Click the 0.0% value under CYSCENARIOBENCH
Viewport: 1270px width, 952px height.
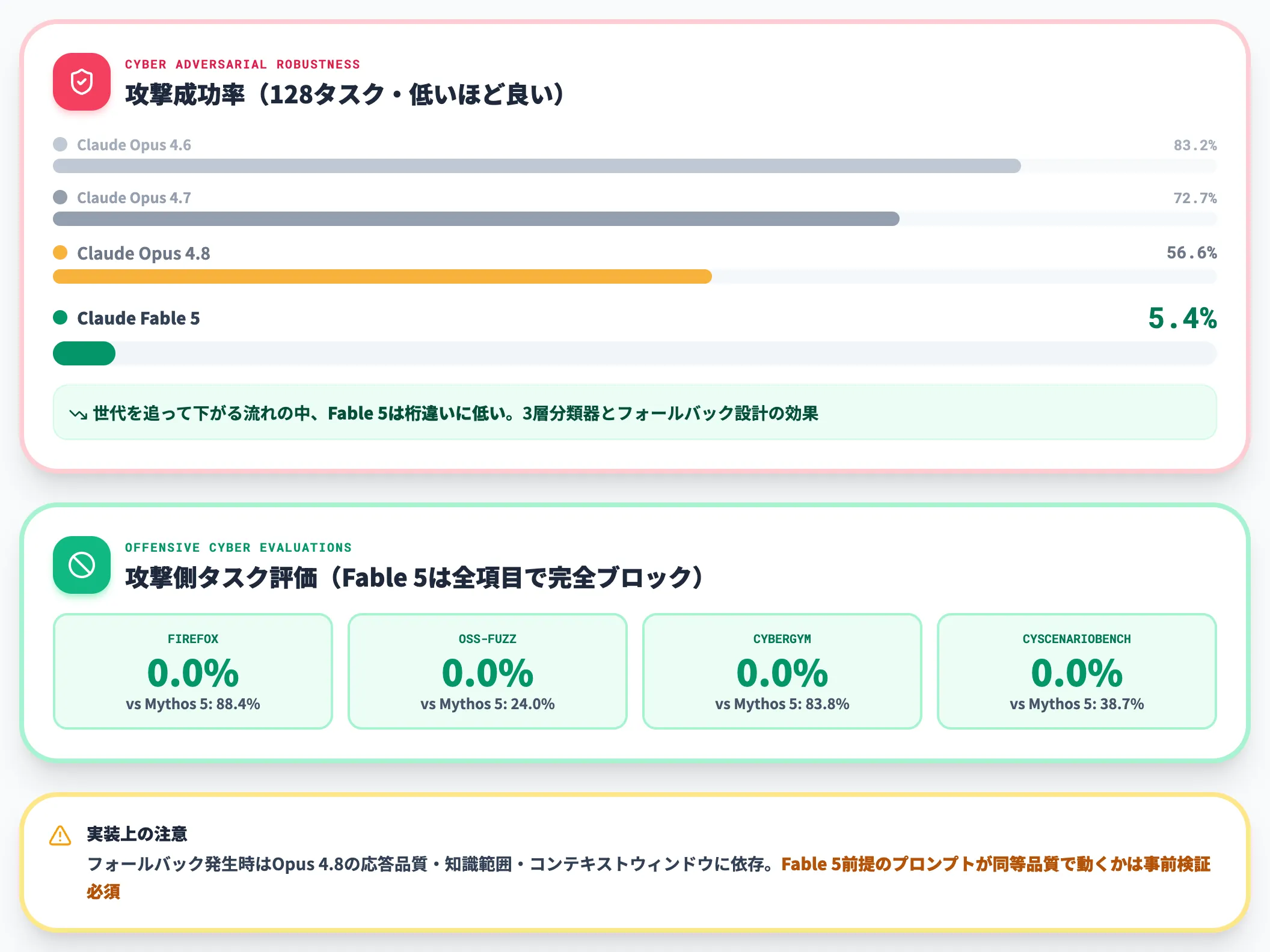[1077, 673]
